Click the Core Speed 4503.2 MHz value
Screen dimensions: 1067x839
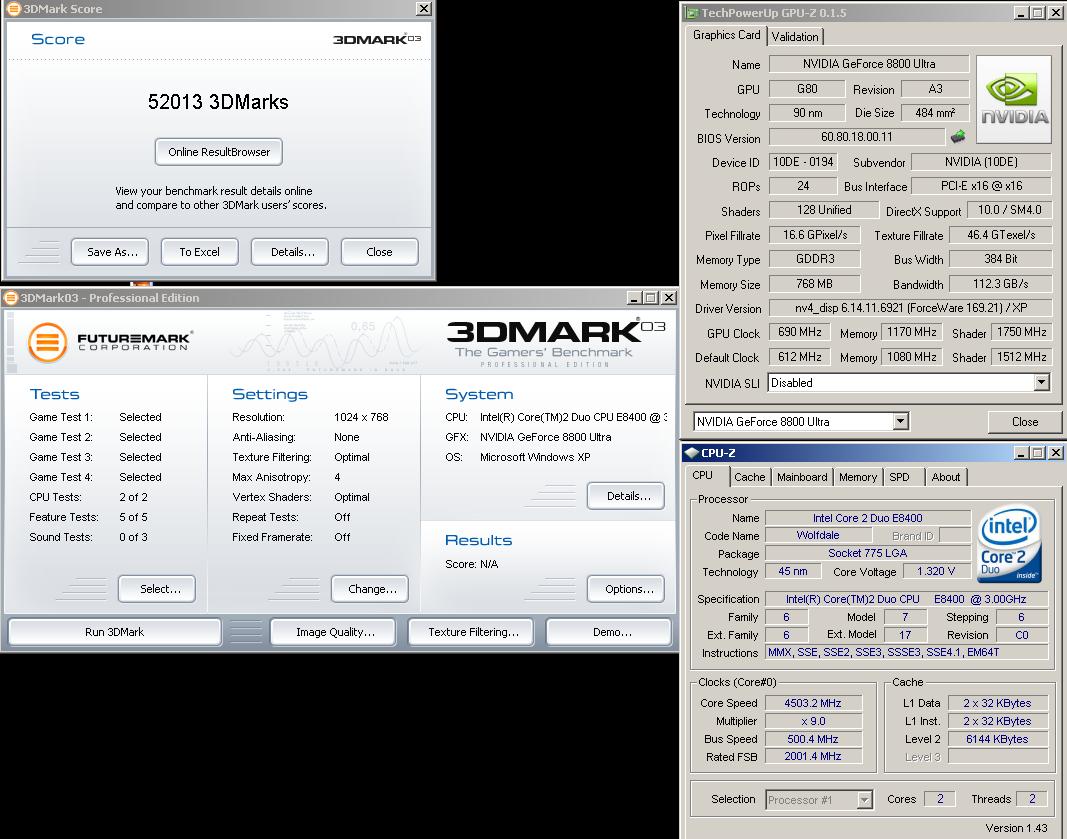[813, 703]
